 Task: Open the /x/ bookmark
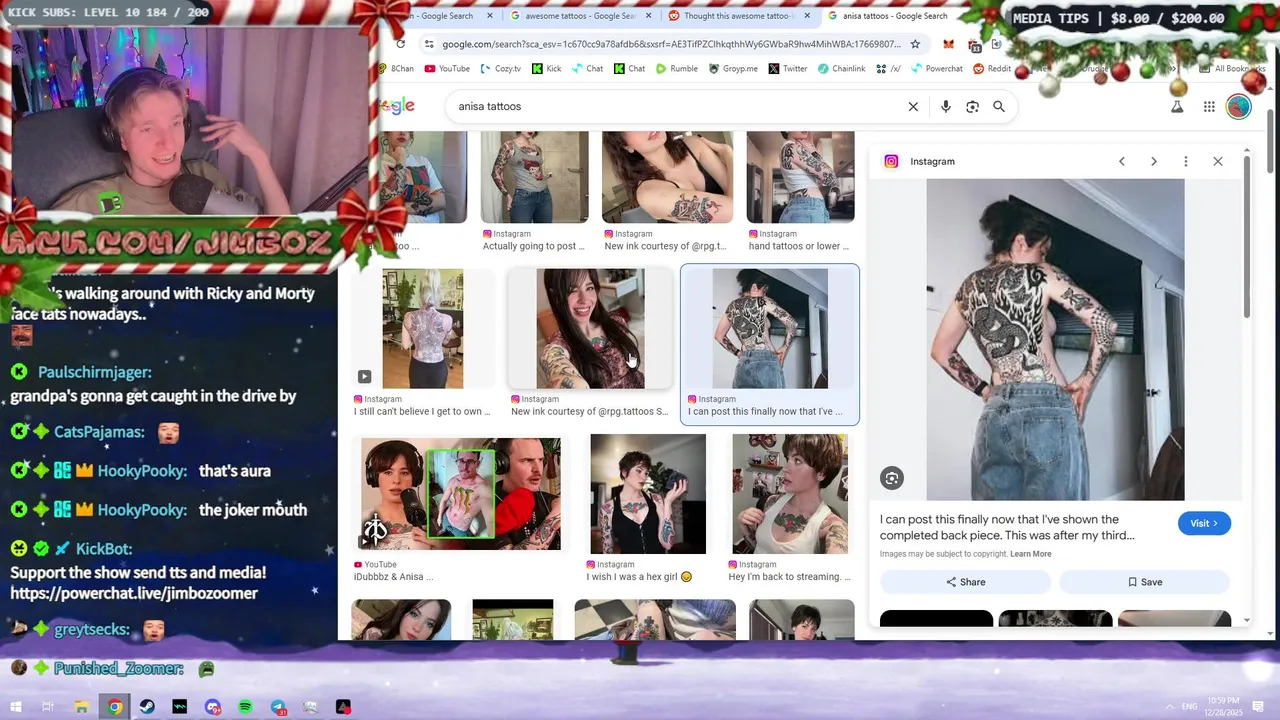click(888, 69)
